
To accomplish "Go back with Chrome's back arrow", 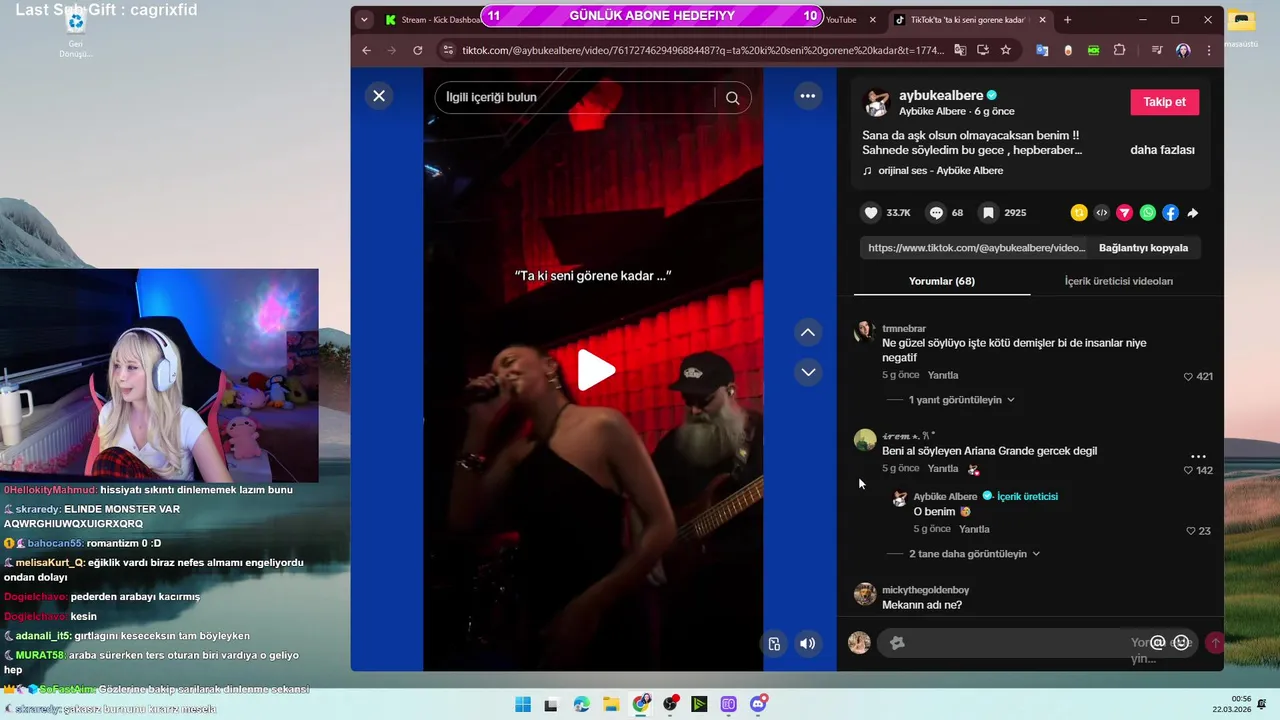I will [x=366, y=50].
